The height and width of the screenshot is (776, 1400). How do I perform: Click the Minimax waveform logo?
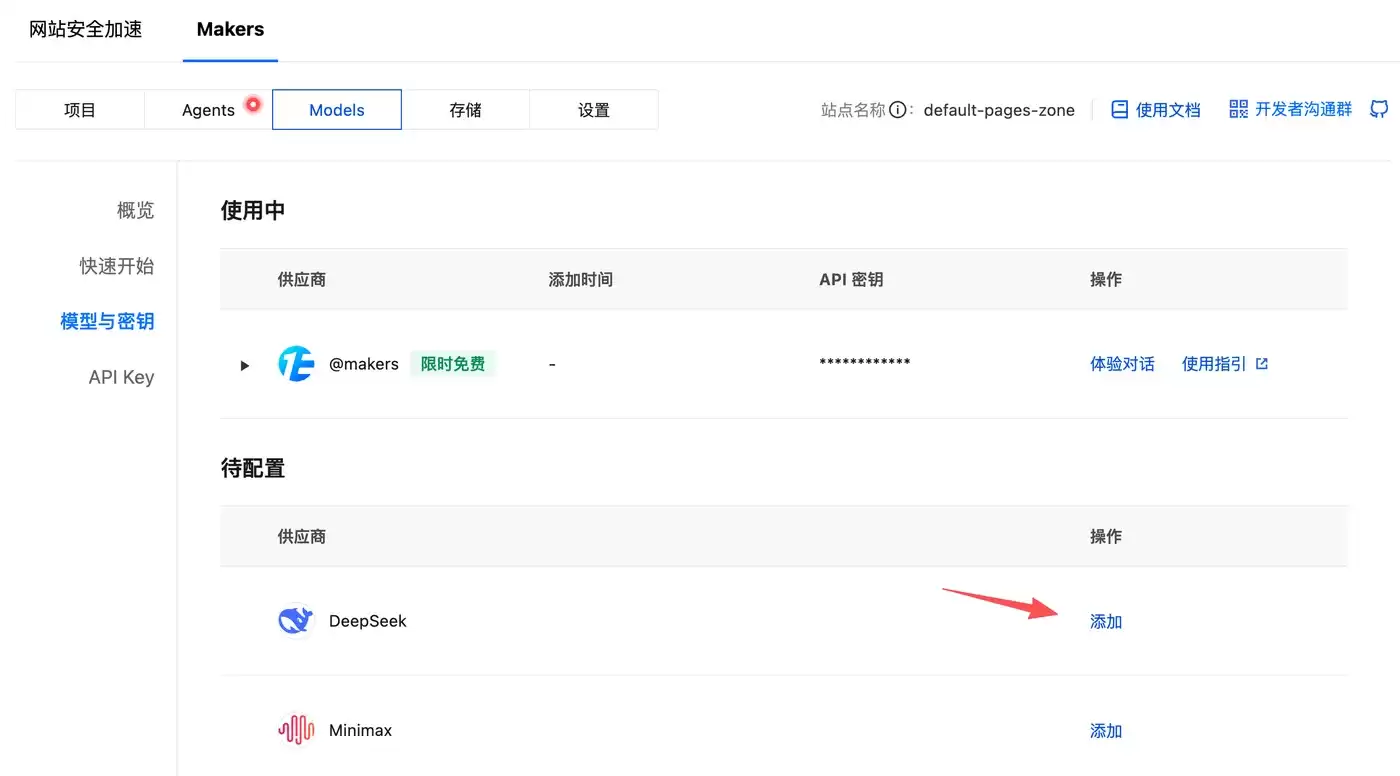pos(296,730)
